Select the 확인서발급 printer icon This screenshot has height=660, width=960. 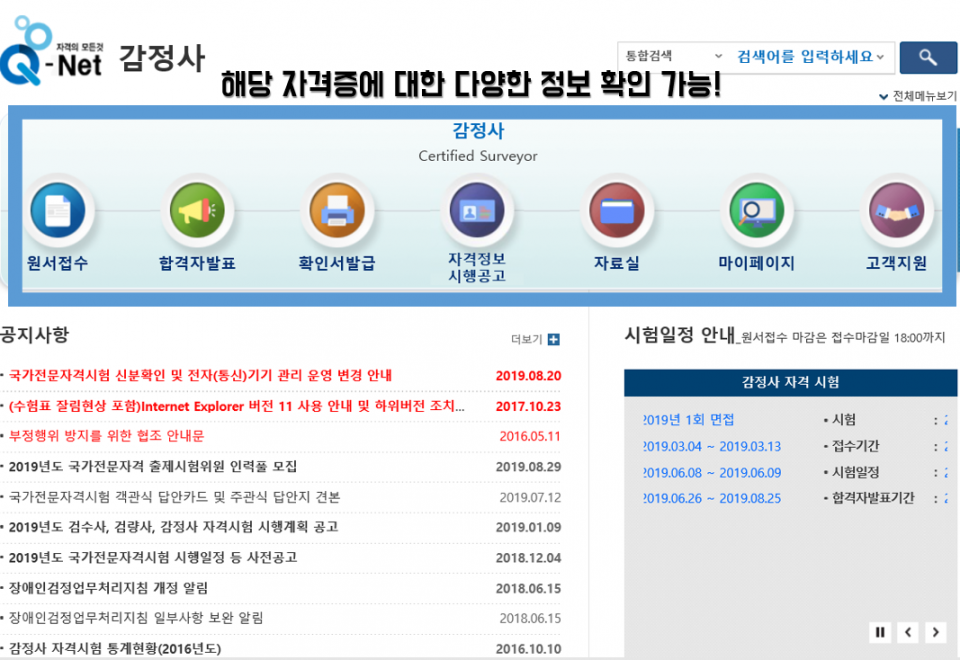click(337, 211)
